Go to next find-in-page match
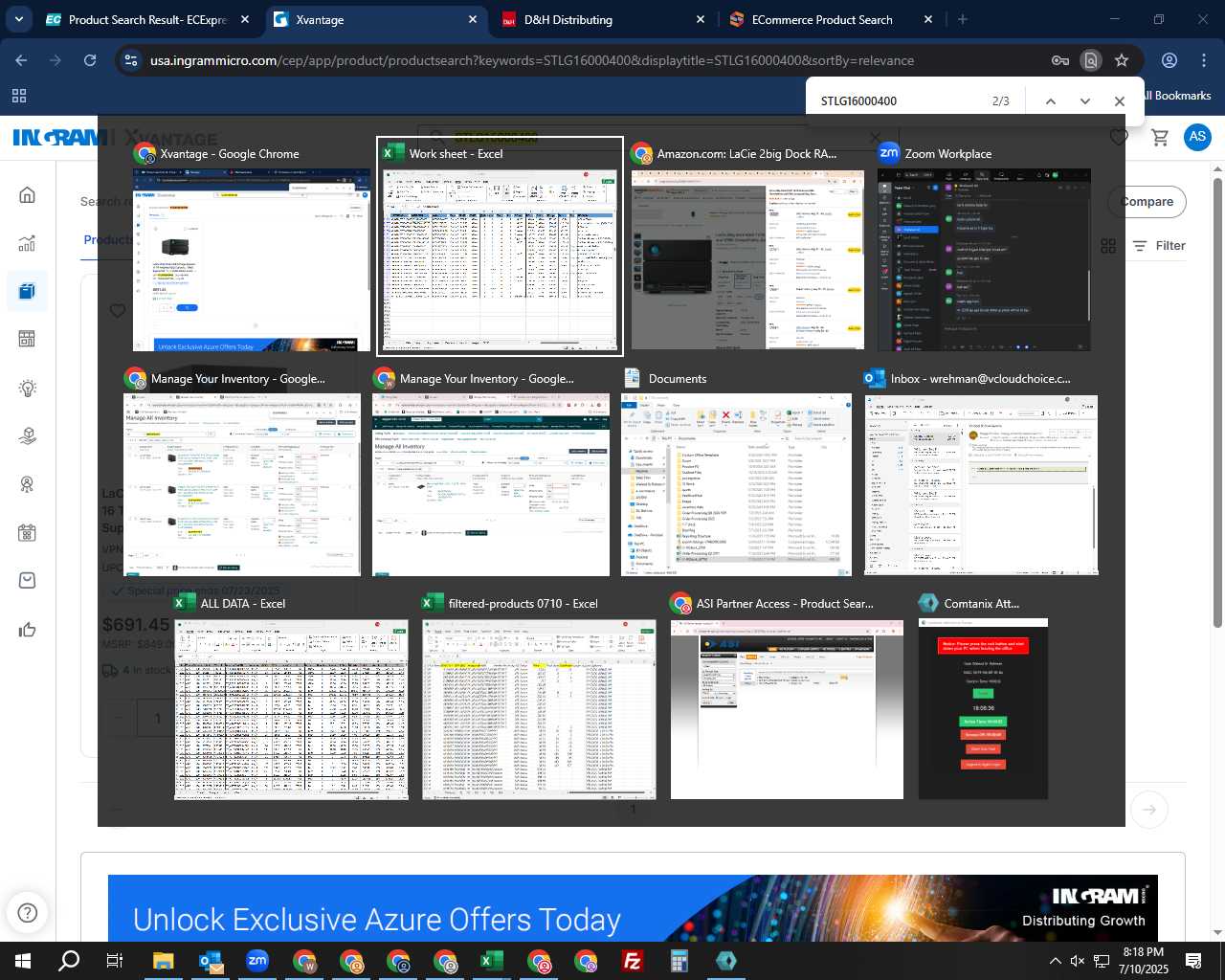Viewport: 1225px width, 980px height. (x=1084, y=101)
